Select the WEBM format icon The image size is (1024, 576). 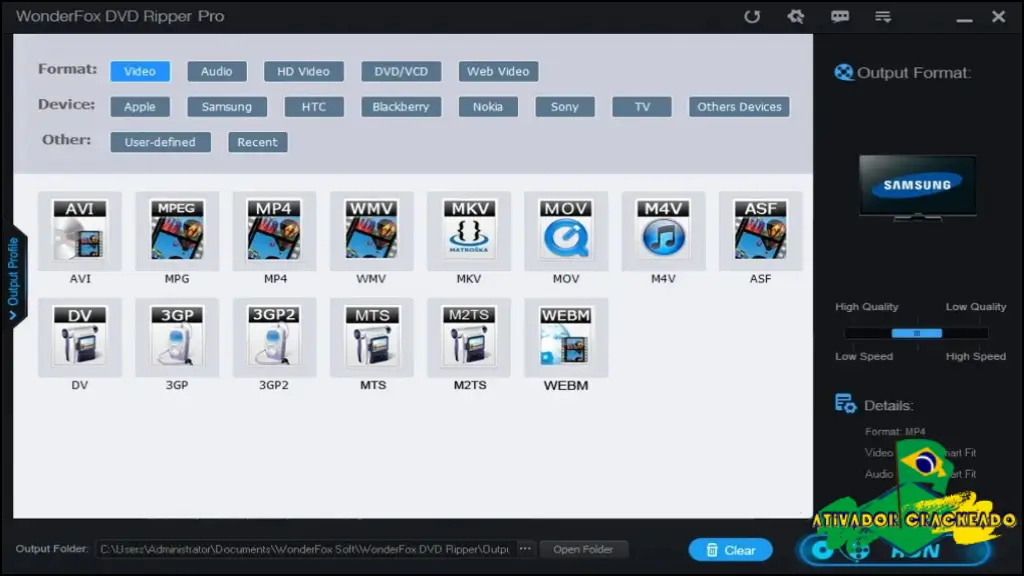pos(566,338)
